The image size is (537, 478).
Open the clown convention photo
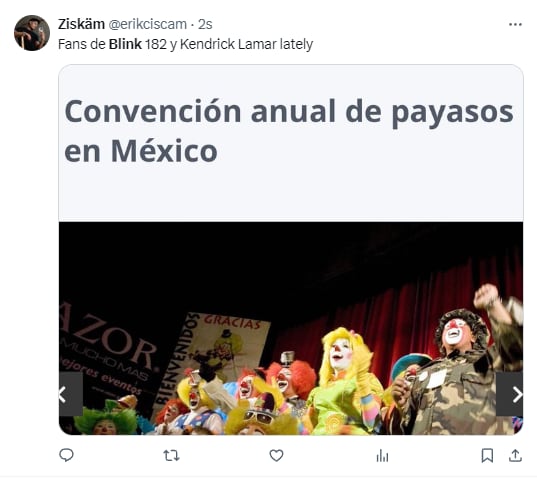point(291,328)
